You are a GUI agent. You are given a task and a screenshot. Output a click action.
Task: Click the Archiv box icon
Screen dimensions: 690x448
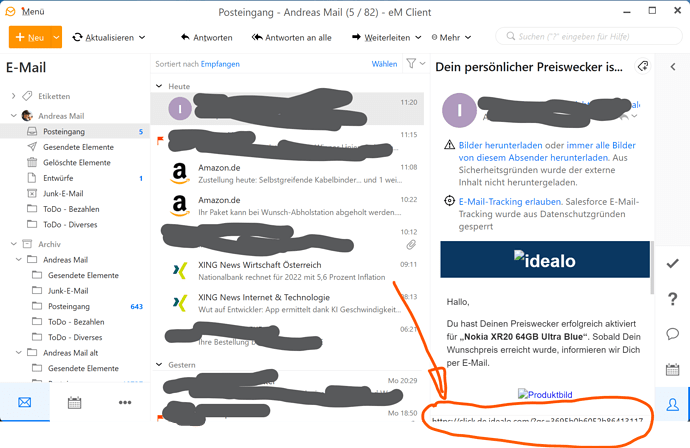[27, 244]
